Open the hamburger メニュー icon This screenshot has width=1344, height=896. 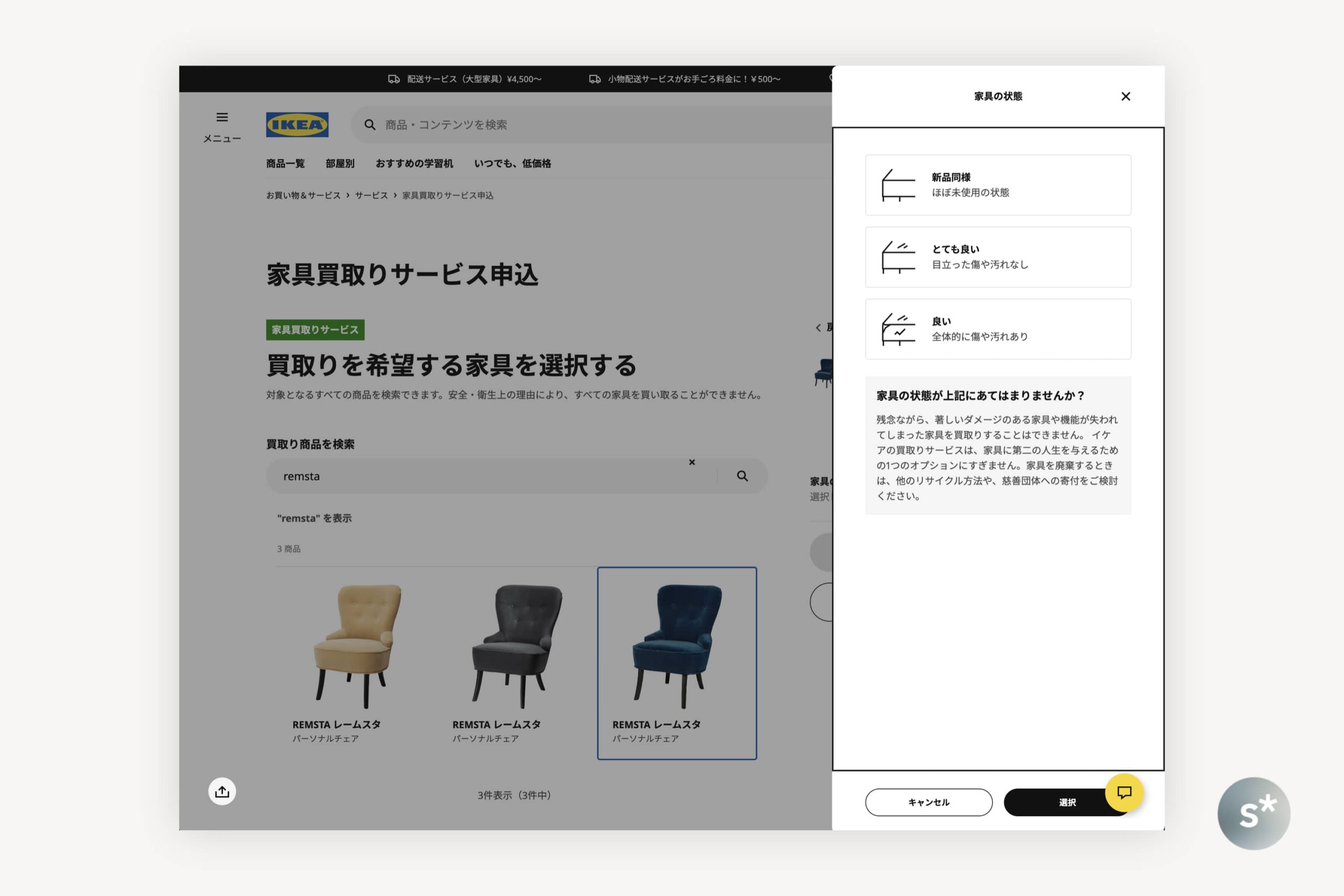tap(222, 127)
